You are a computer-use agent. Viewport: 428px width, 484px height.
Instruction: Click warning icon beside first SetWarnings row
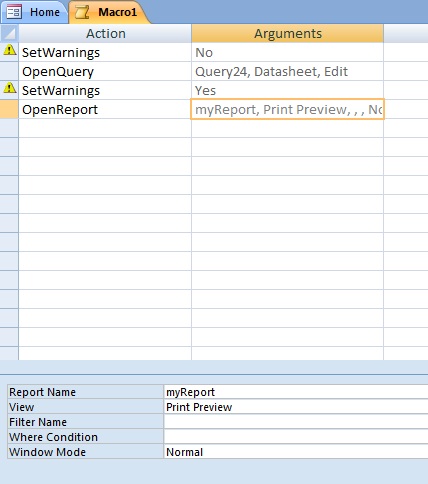pos(10,50)
